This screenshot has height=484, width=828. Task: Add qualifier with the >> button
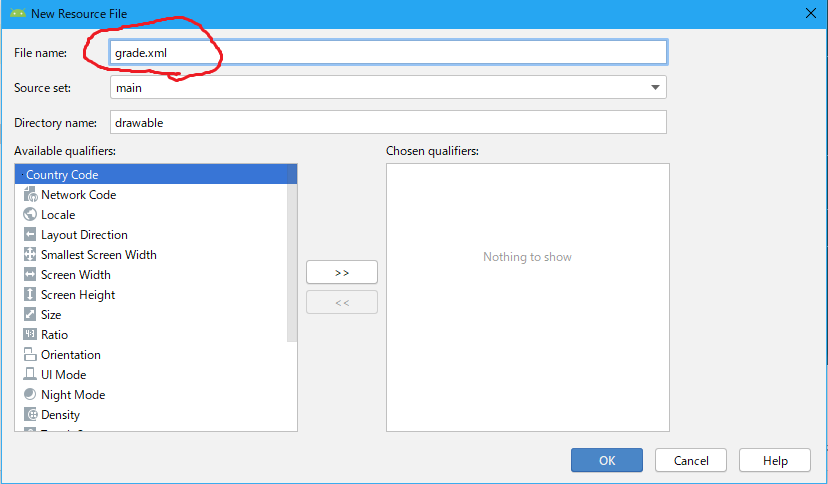point(342,272)
